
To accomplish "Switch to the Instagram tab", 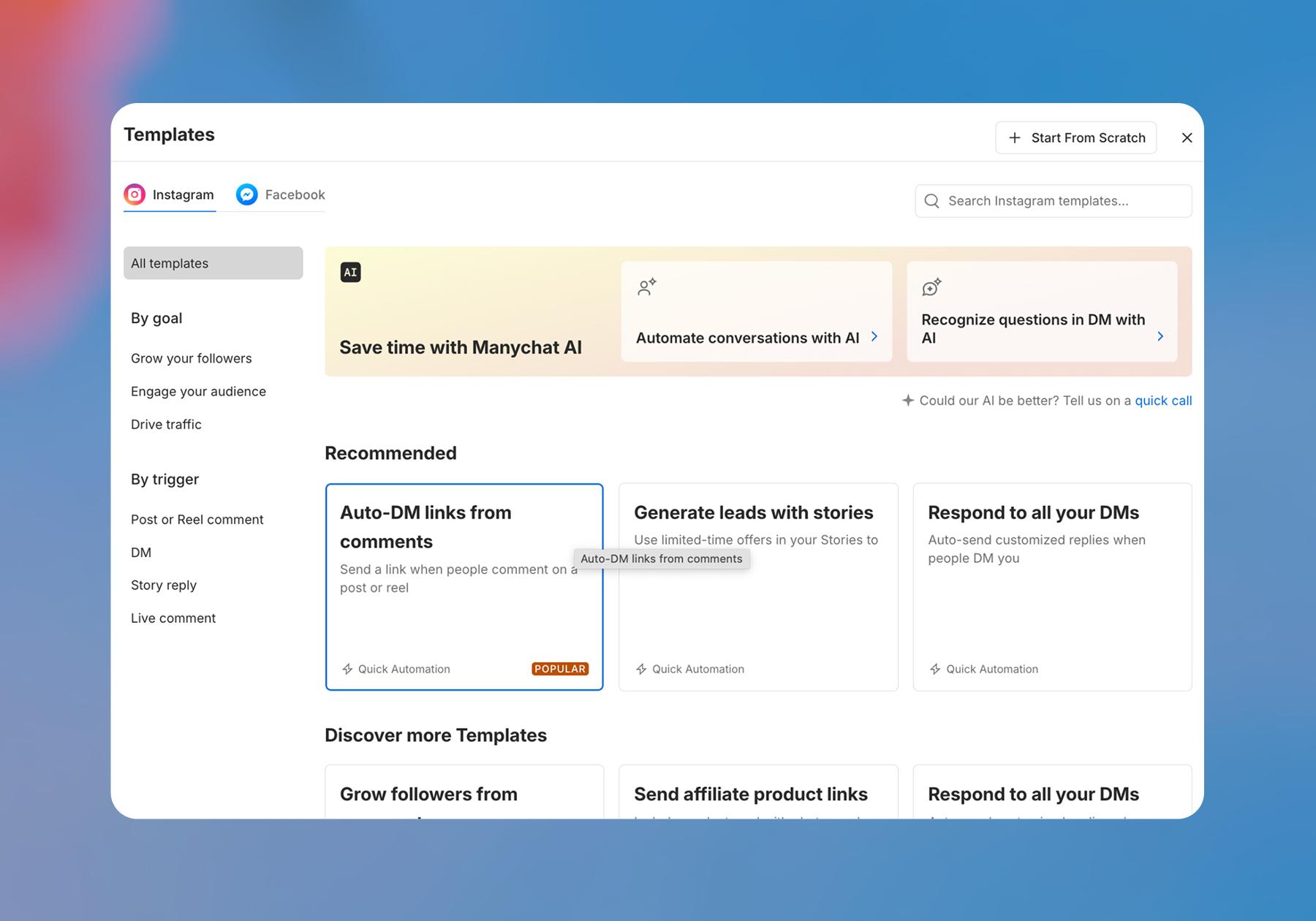I will point(170,194).
